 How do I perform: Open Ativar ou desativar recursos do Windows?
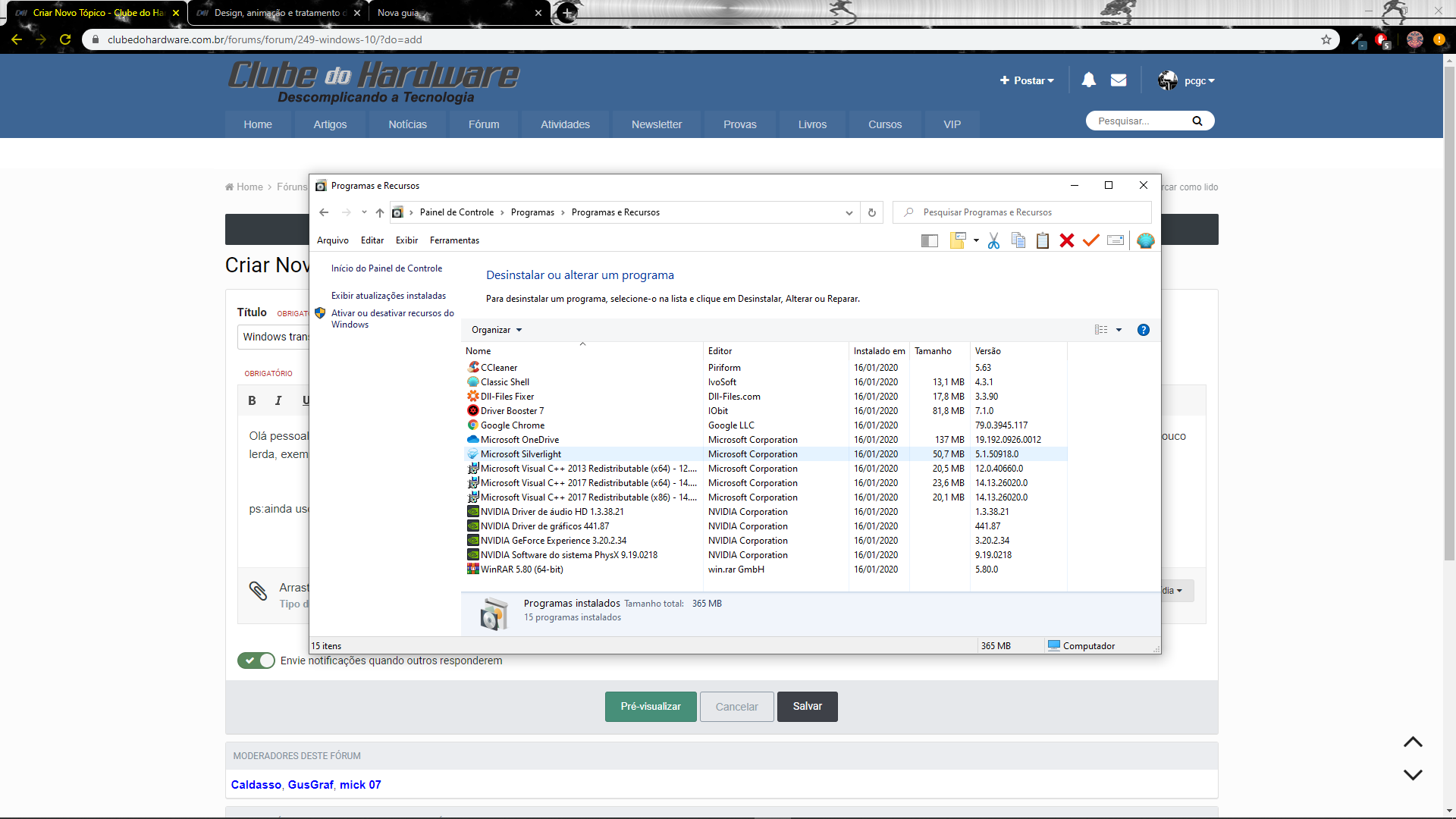pos(392,318)
